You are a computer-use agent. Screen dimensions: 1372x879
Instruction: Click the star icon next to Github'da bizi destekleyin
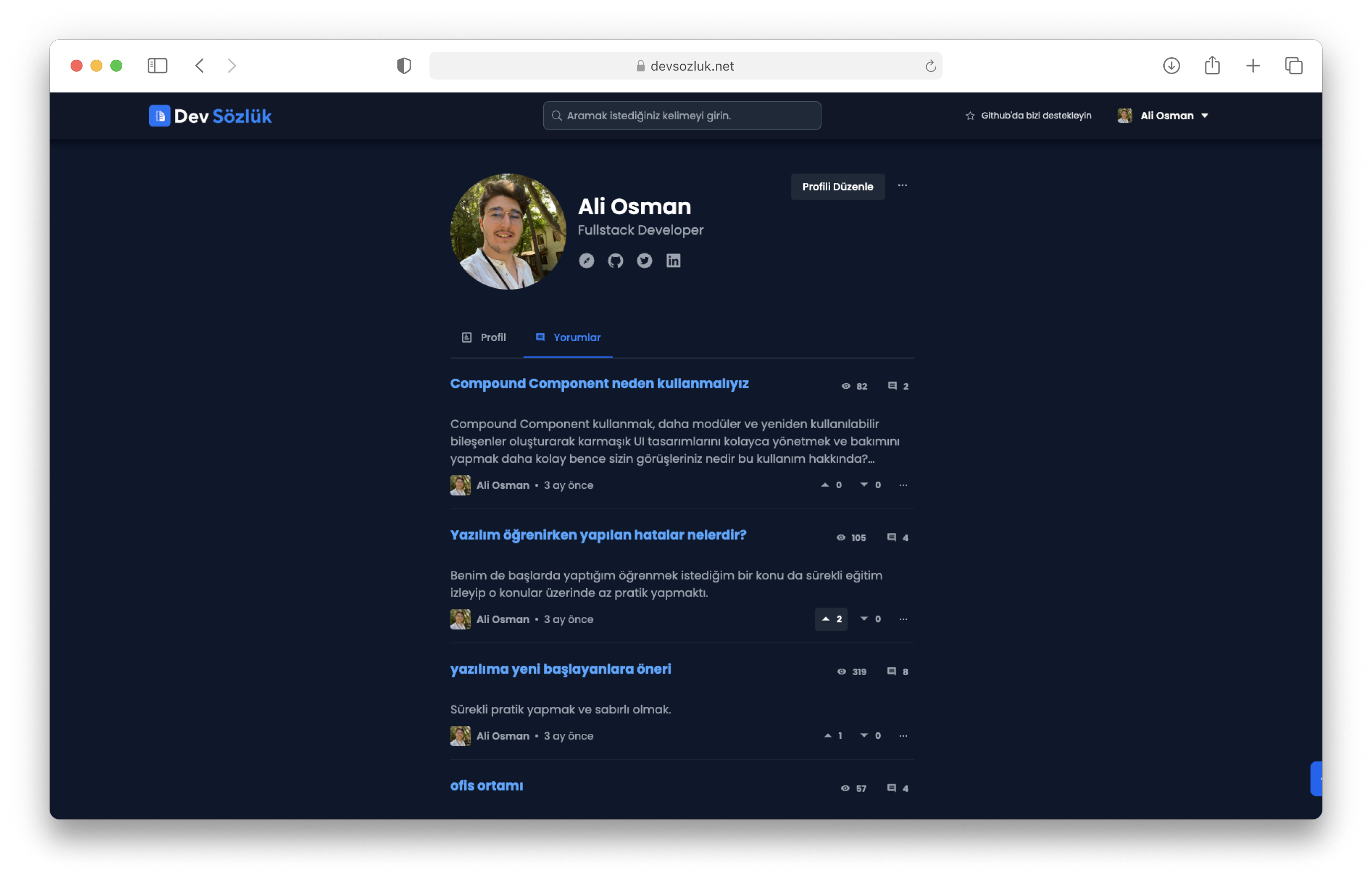click(970, 116)
